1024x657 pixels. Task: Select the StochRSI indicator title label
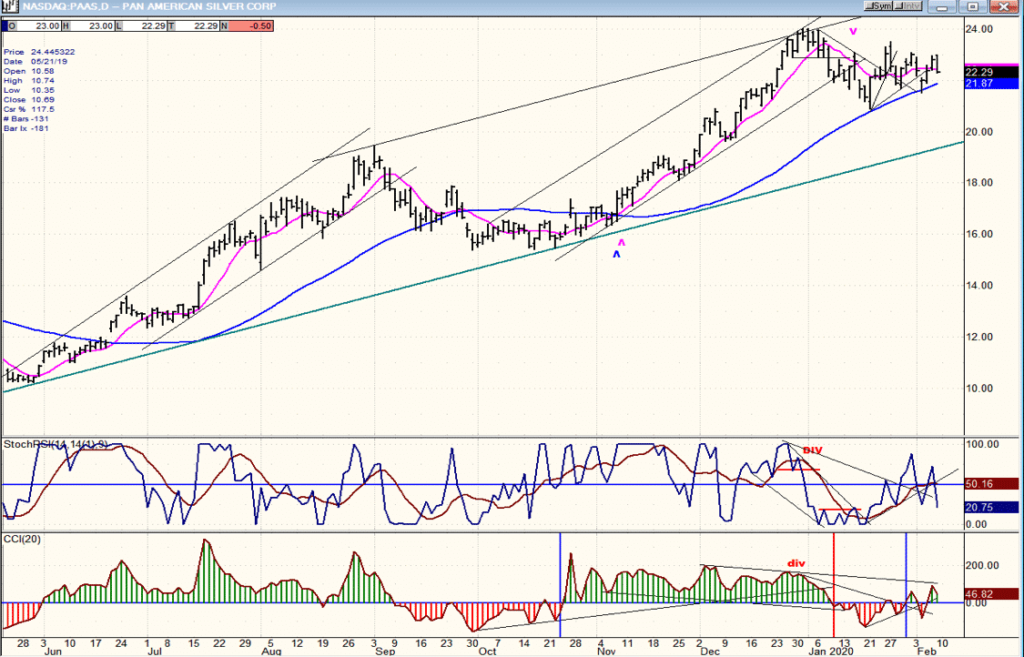click(x=56, y=444)
